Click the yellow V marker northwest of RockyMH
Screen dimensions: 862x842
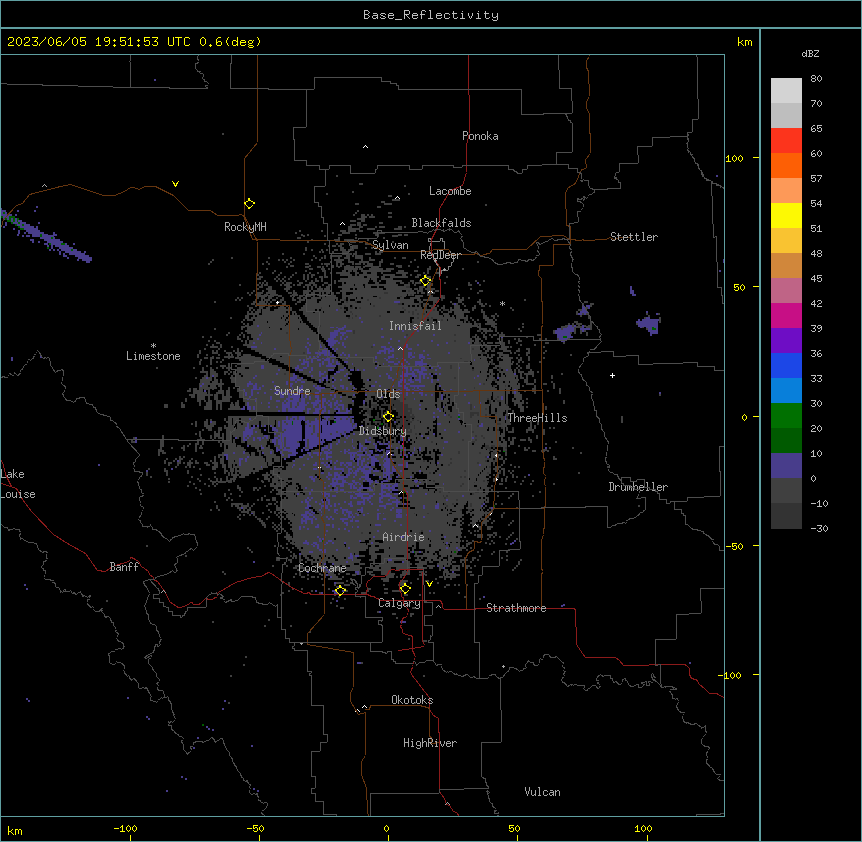click(175, 184)
